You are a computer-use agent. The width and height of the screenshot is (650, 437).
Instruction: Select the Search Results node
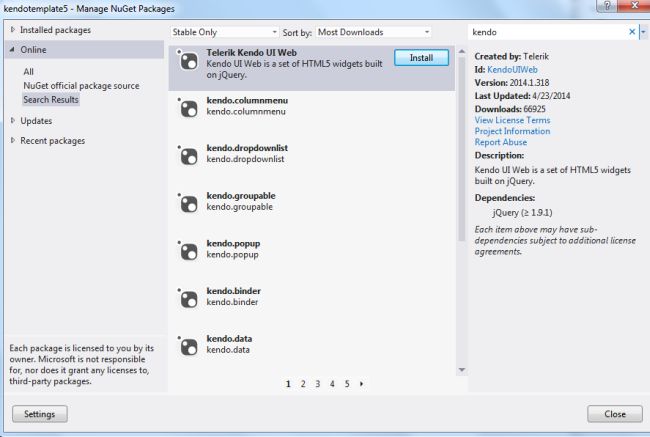(51, 100)
